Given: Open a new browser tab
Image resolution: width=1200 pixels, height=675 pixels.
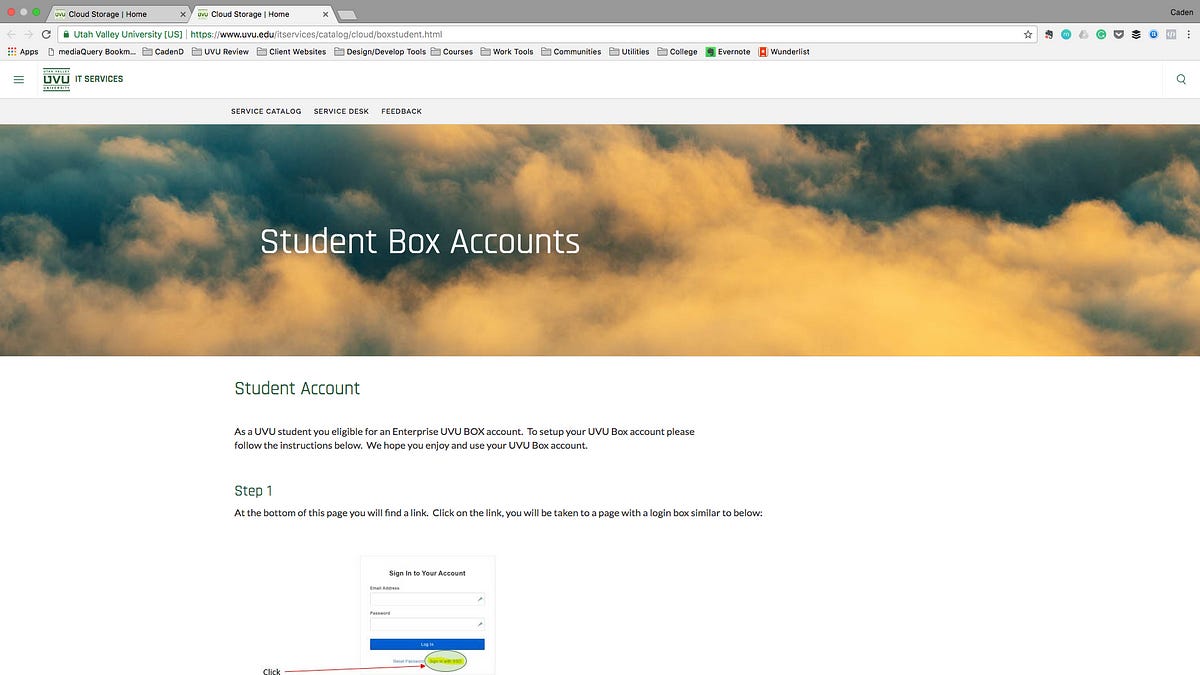Looking at the screenshot, I should pos(348,15).
